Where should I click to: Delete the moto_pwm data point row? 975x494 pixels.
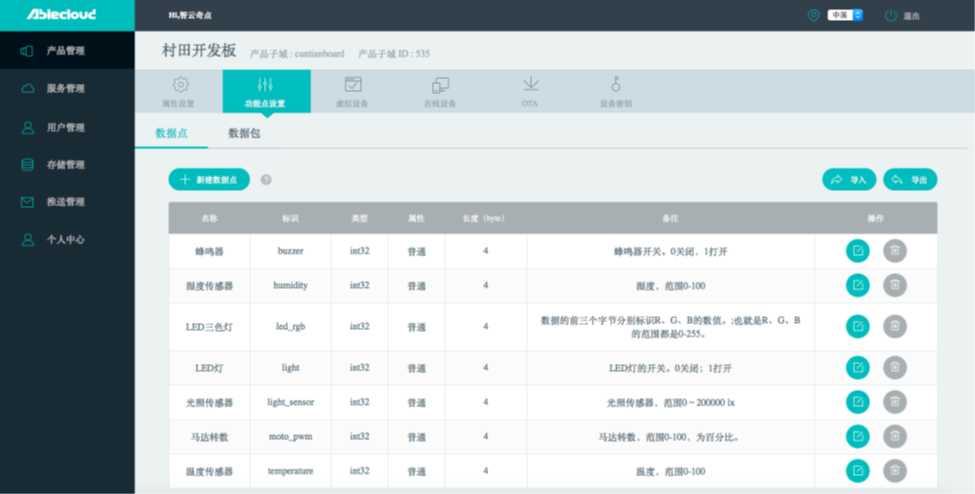(x=895, y=436)
